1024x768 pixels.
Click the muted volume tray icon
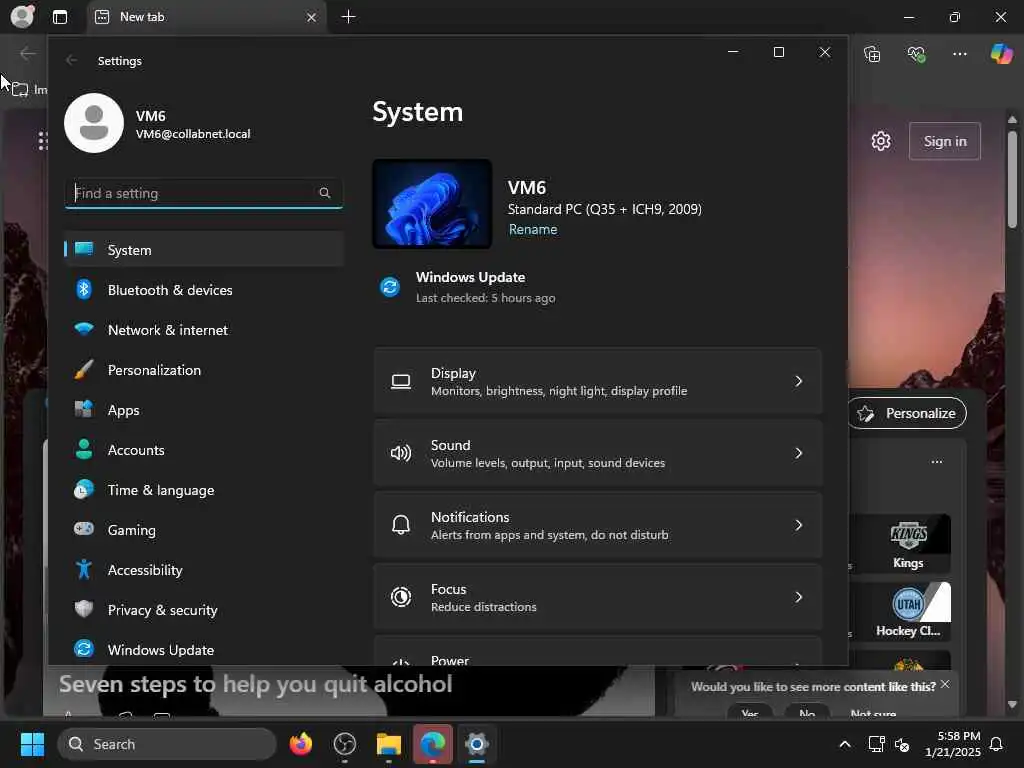pos(902,744)
